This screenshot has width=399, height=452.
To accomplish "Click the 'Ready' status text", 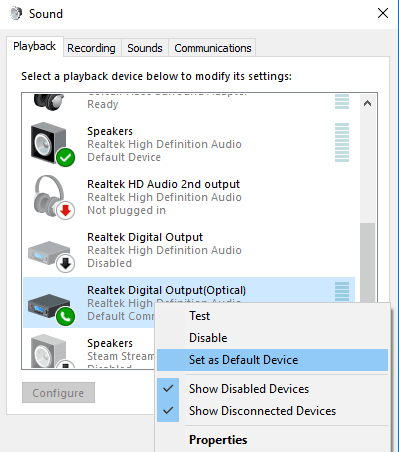I will click(x=103, y=104).
